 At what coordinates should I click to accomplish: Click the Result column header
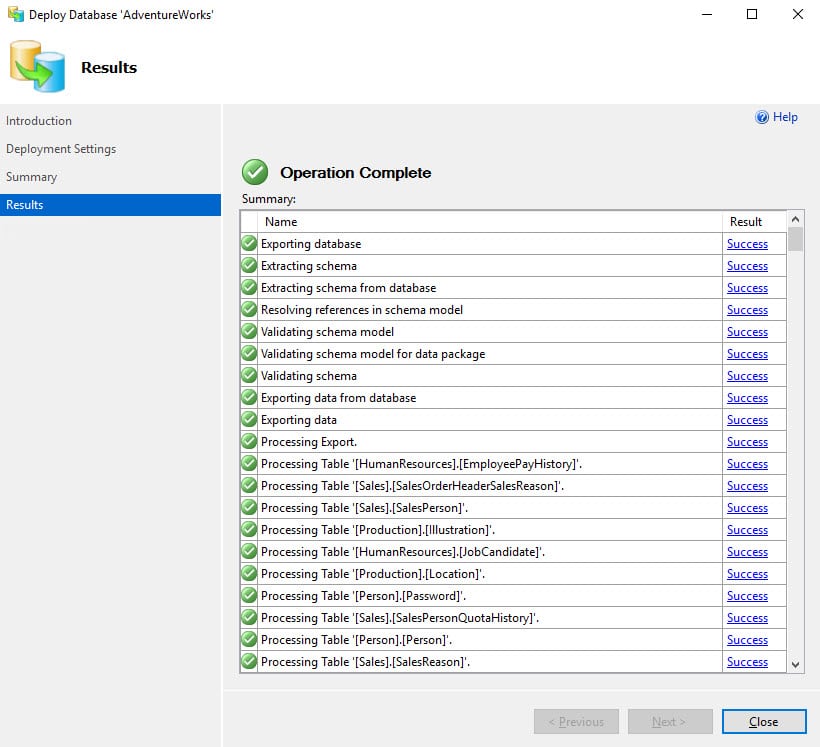(x=755, y=222)
